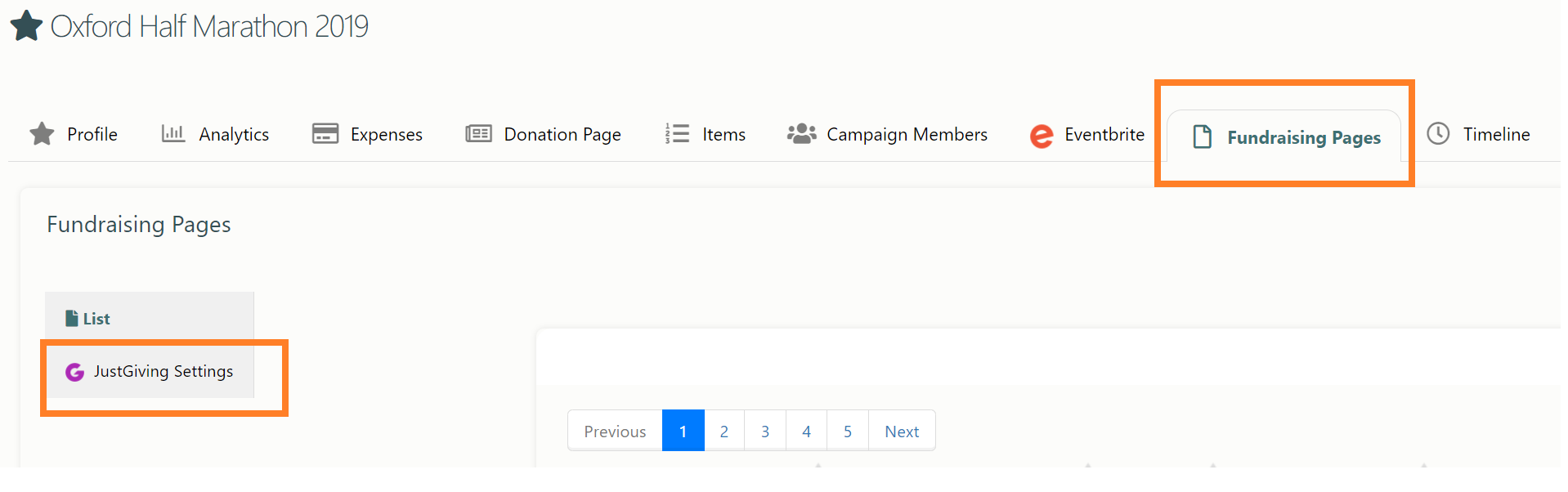Click the Oxford Half Marathon 2019 title
This screenshot has width=1568, height=492.
(x=209, y=26)
